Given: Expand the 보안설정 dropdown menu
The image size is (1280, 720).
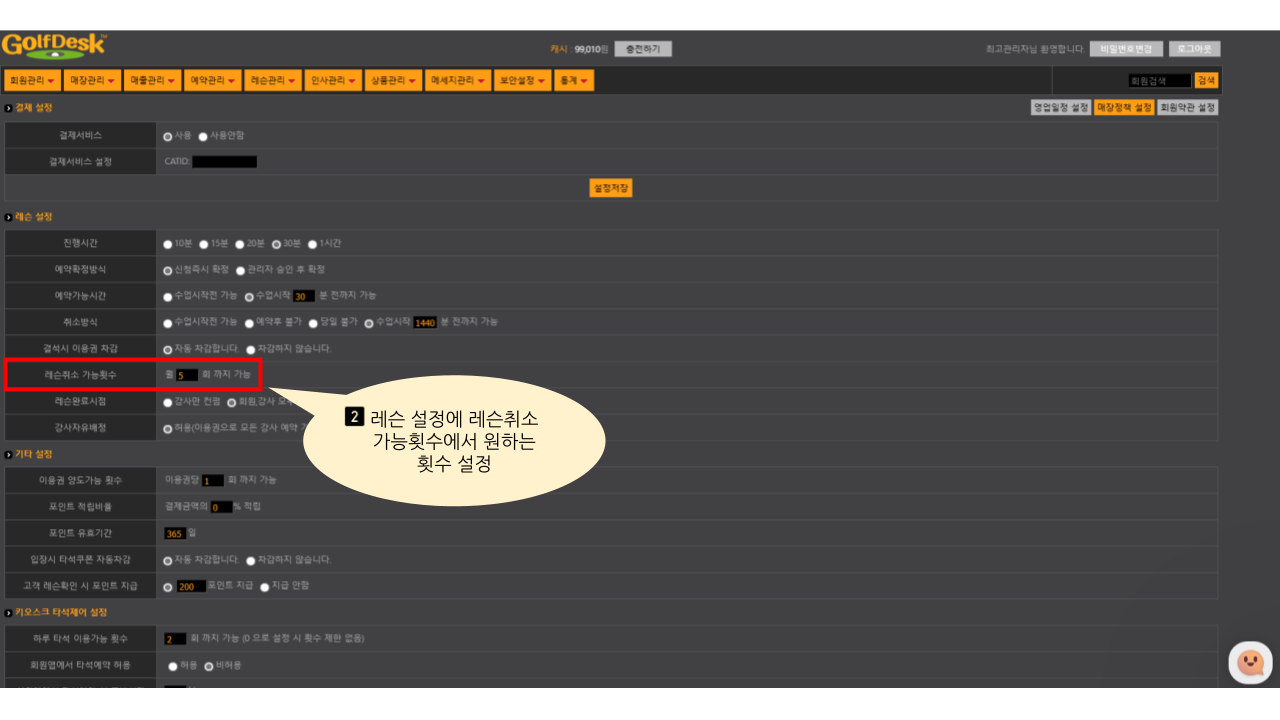Looking at the screenshot, I should (522, 80).
